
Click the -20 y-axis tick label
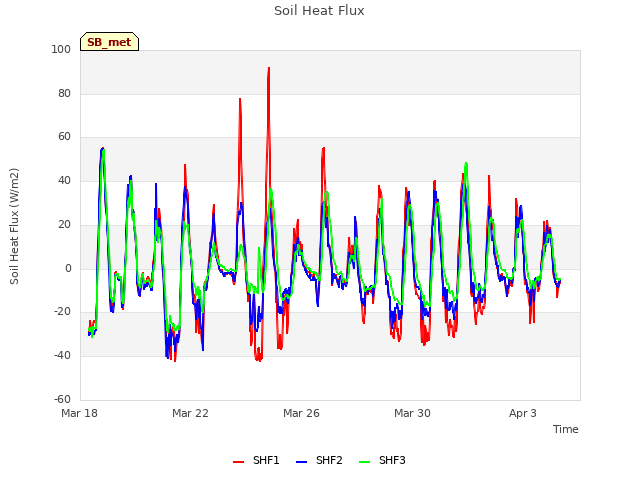pos(62,312)
